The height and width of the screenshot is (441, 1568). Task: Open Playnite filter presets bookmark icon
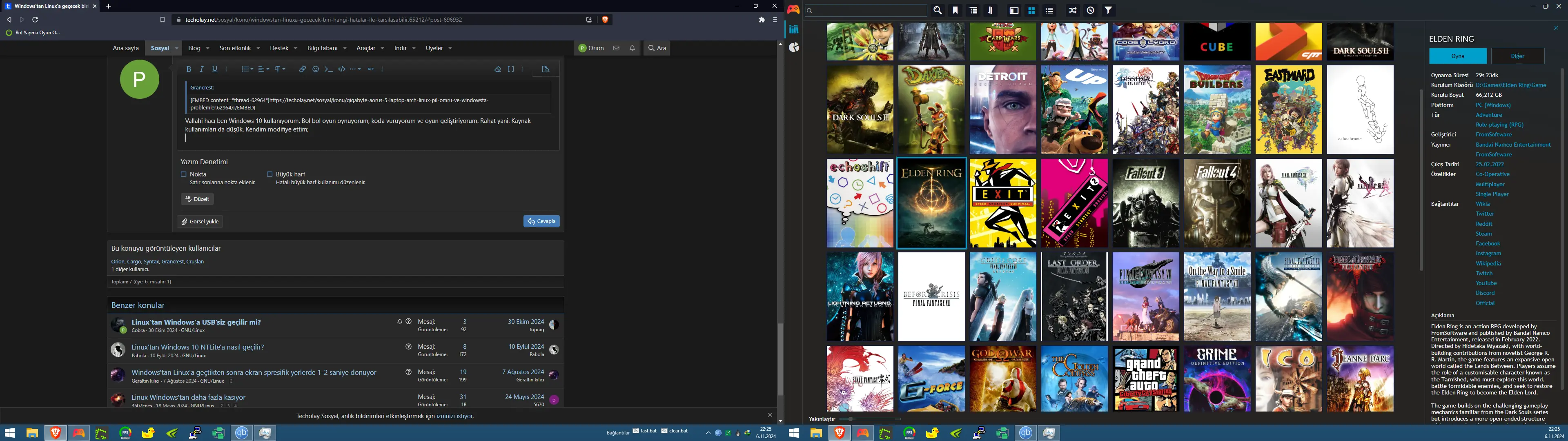(955, 10)
